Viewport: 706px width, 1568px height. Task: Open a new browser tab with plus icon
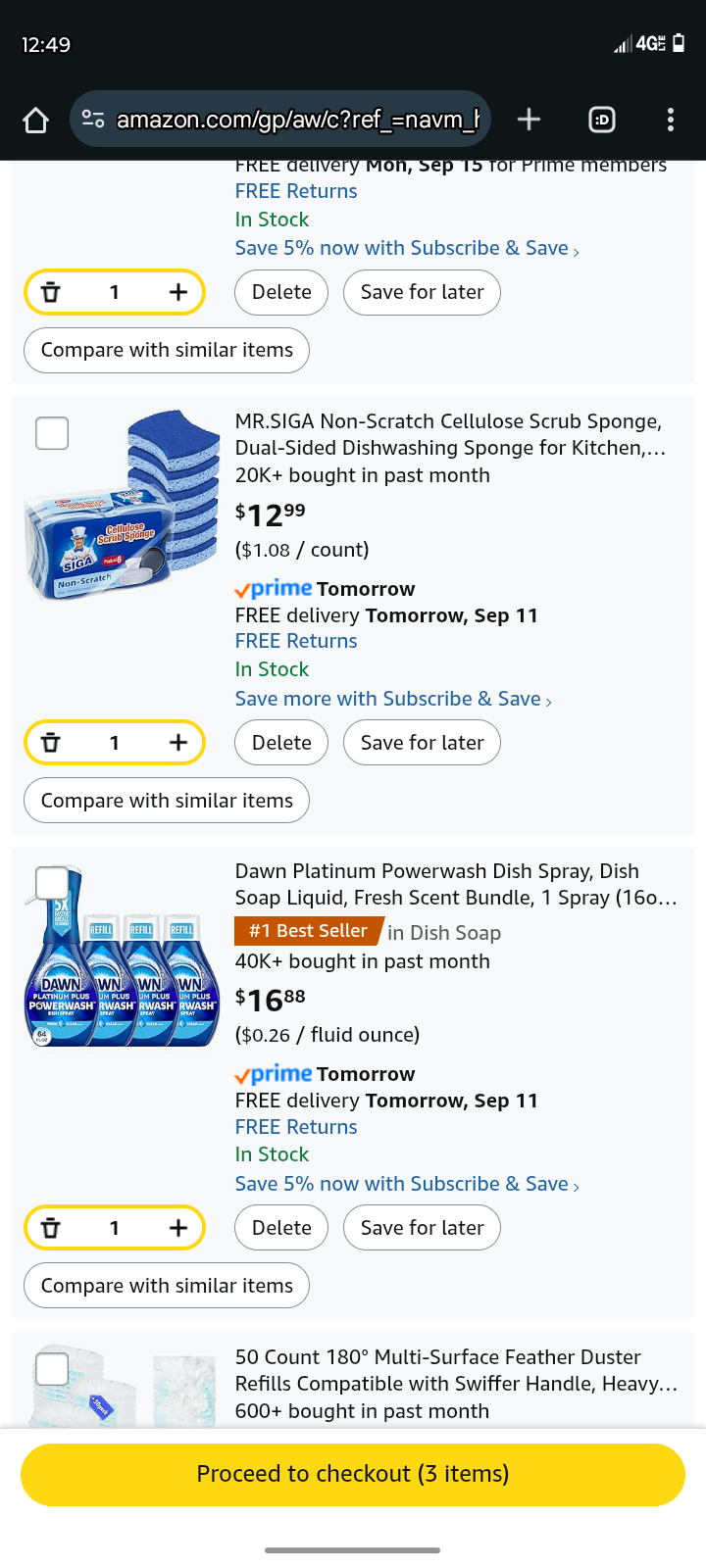click(x=529, y=120)
